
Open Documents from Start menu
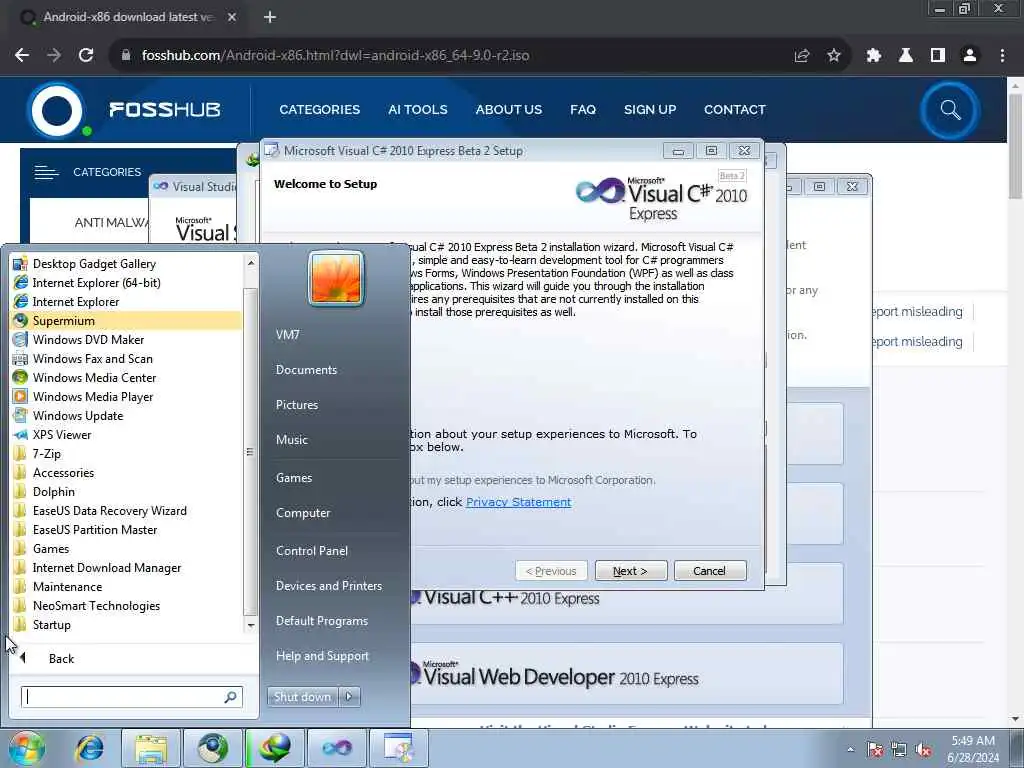(306, 370)
